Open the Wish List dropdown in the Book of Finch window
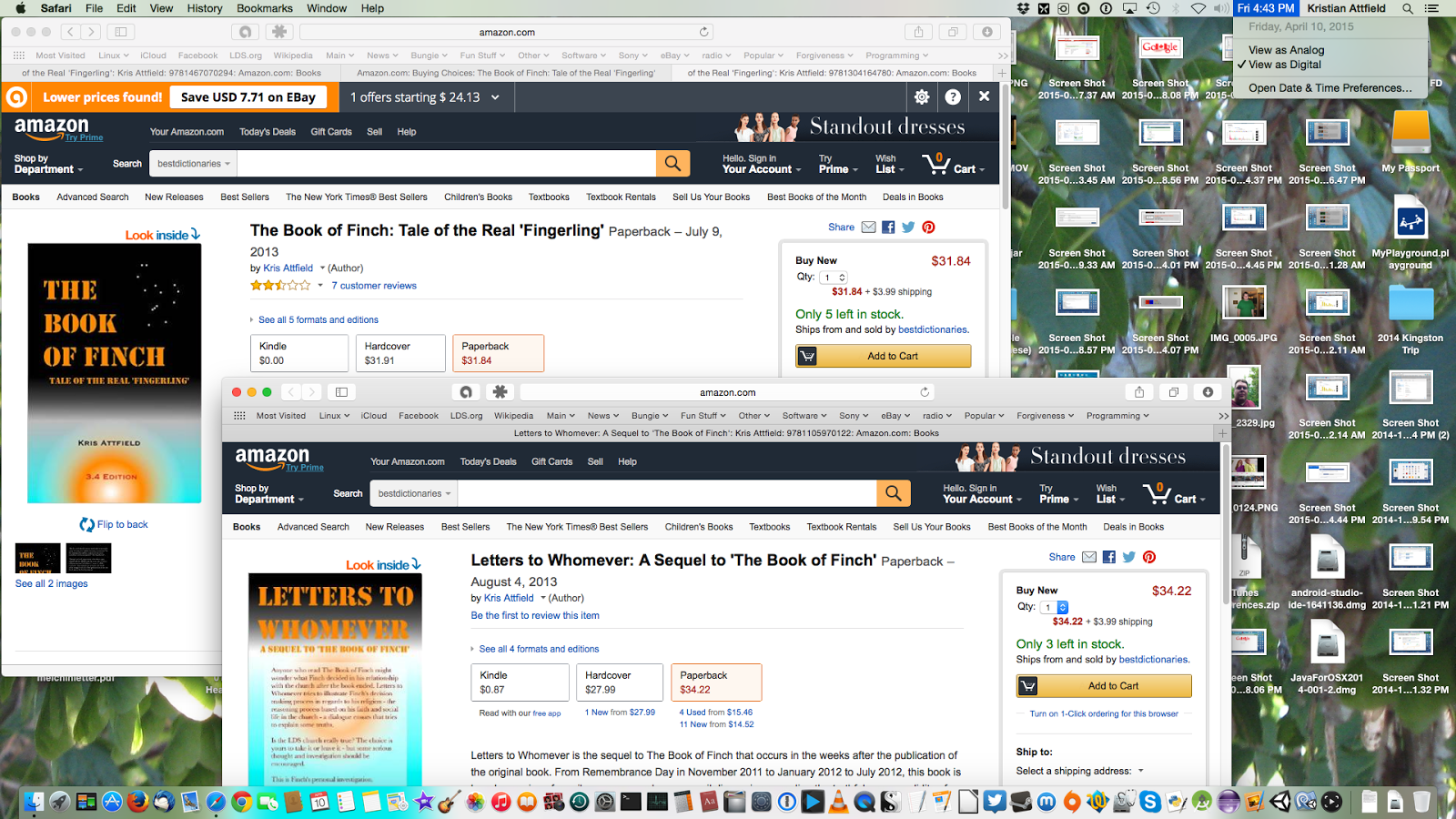The image size is (1456, 819). point(890,164)
